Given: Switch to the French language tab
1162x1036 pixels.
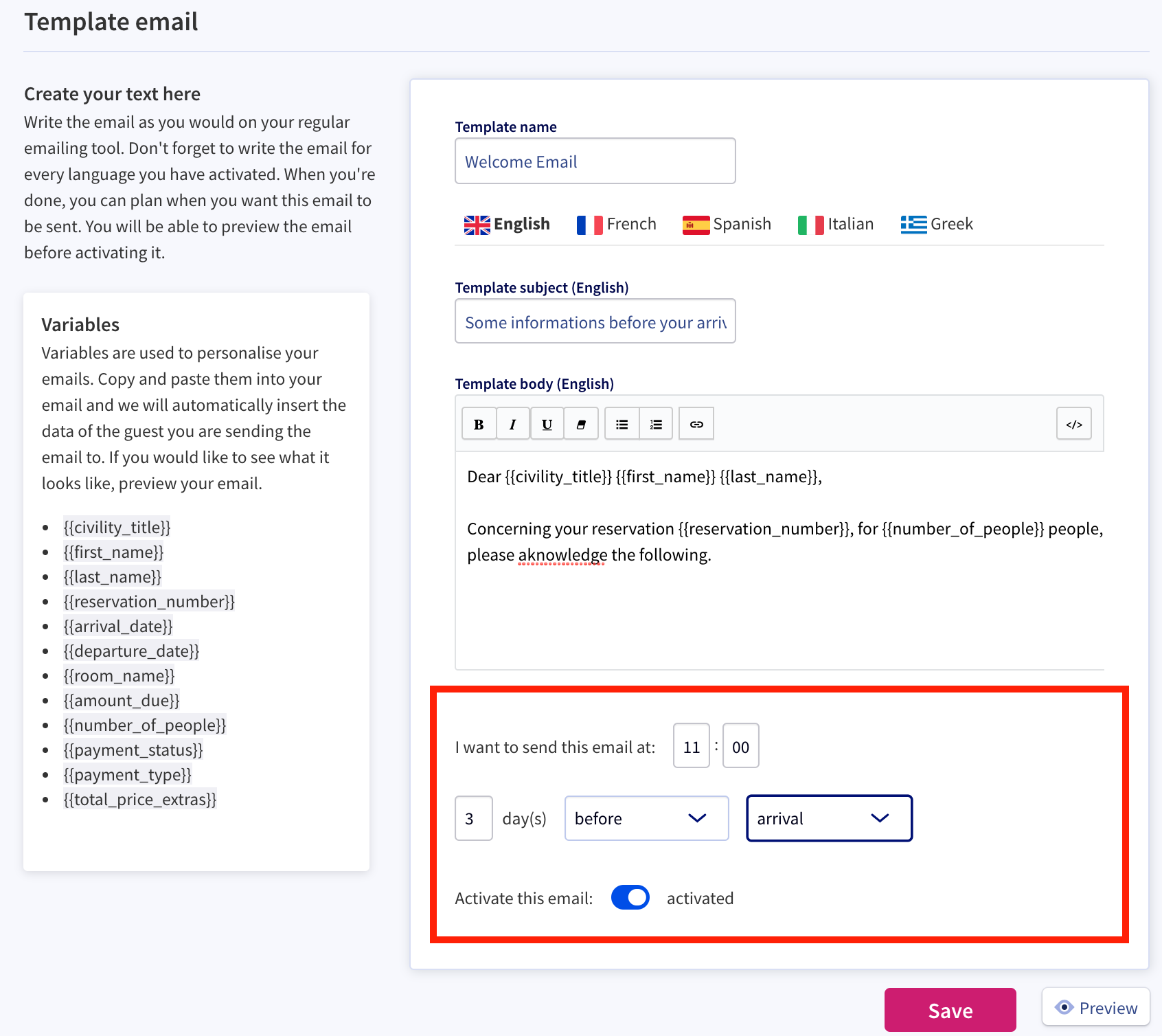Looking at the screenshot, I should (617, 224).
